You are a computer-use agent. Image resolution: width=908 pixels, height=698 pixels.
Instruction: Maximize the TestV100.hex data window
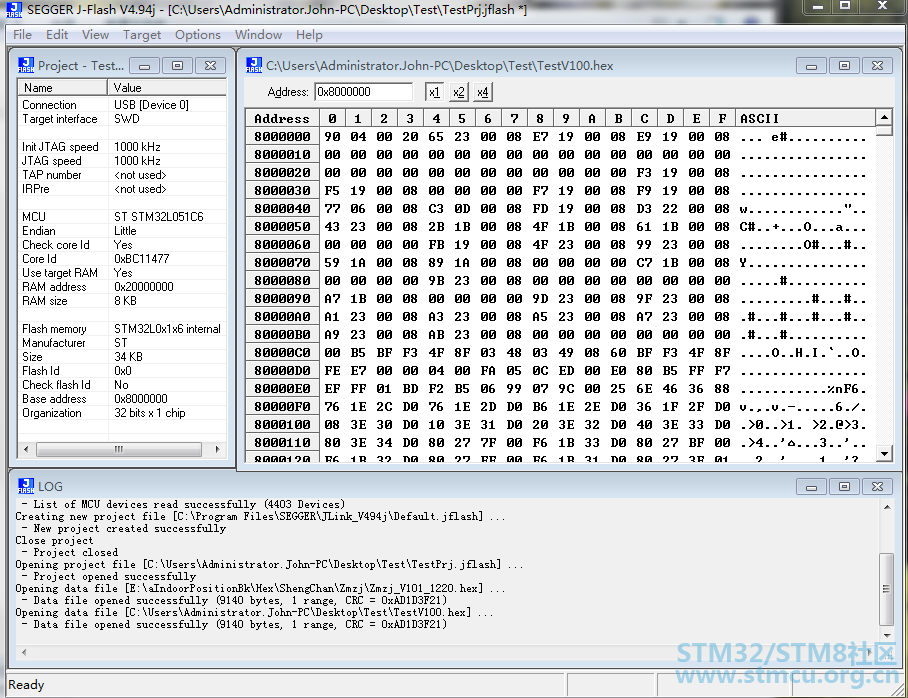click(x=844, y=65)
